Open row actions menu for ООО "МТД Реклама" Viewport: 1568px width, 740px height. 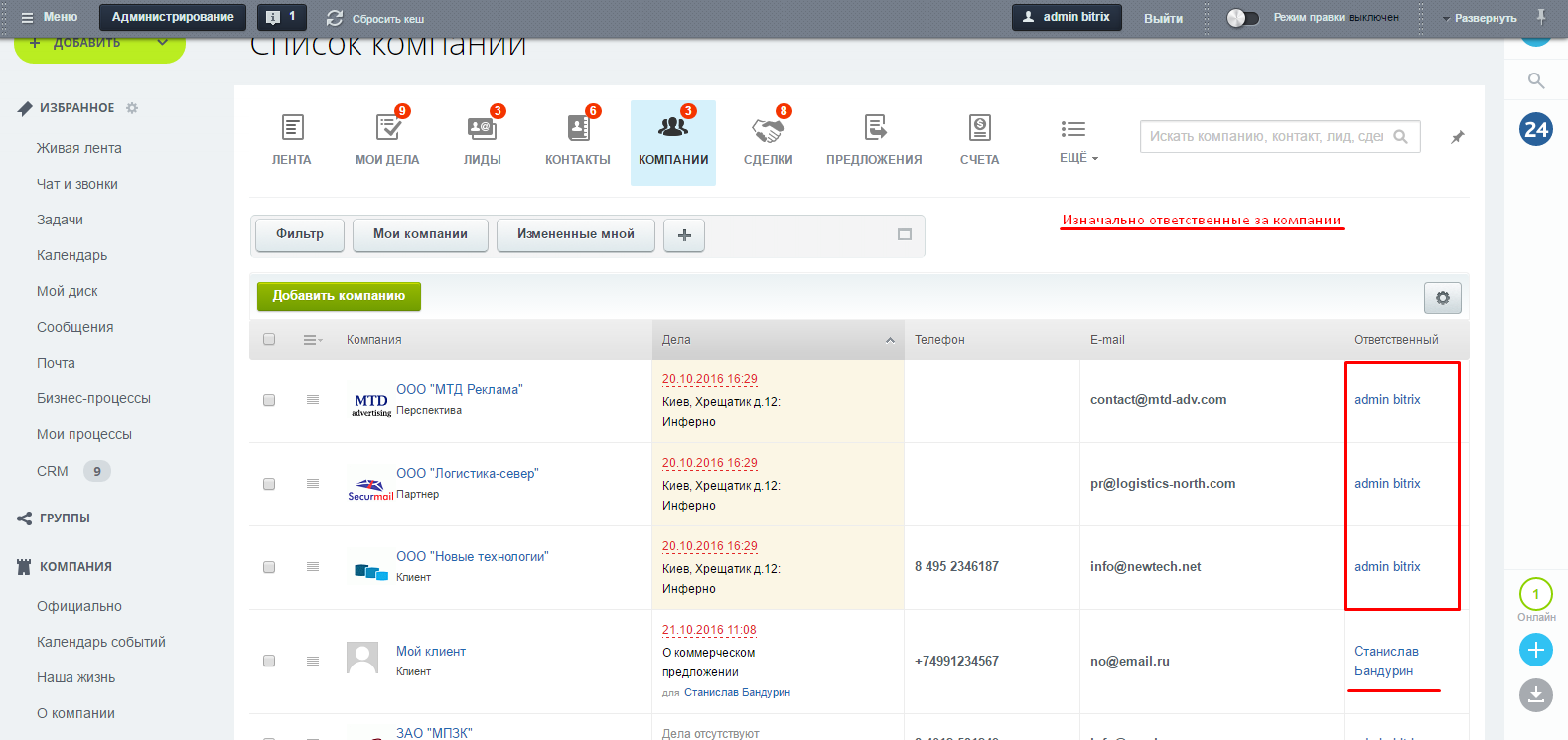313,400
